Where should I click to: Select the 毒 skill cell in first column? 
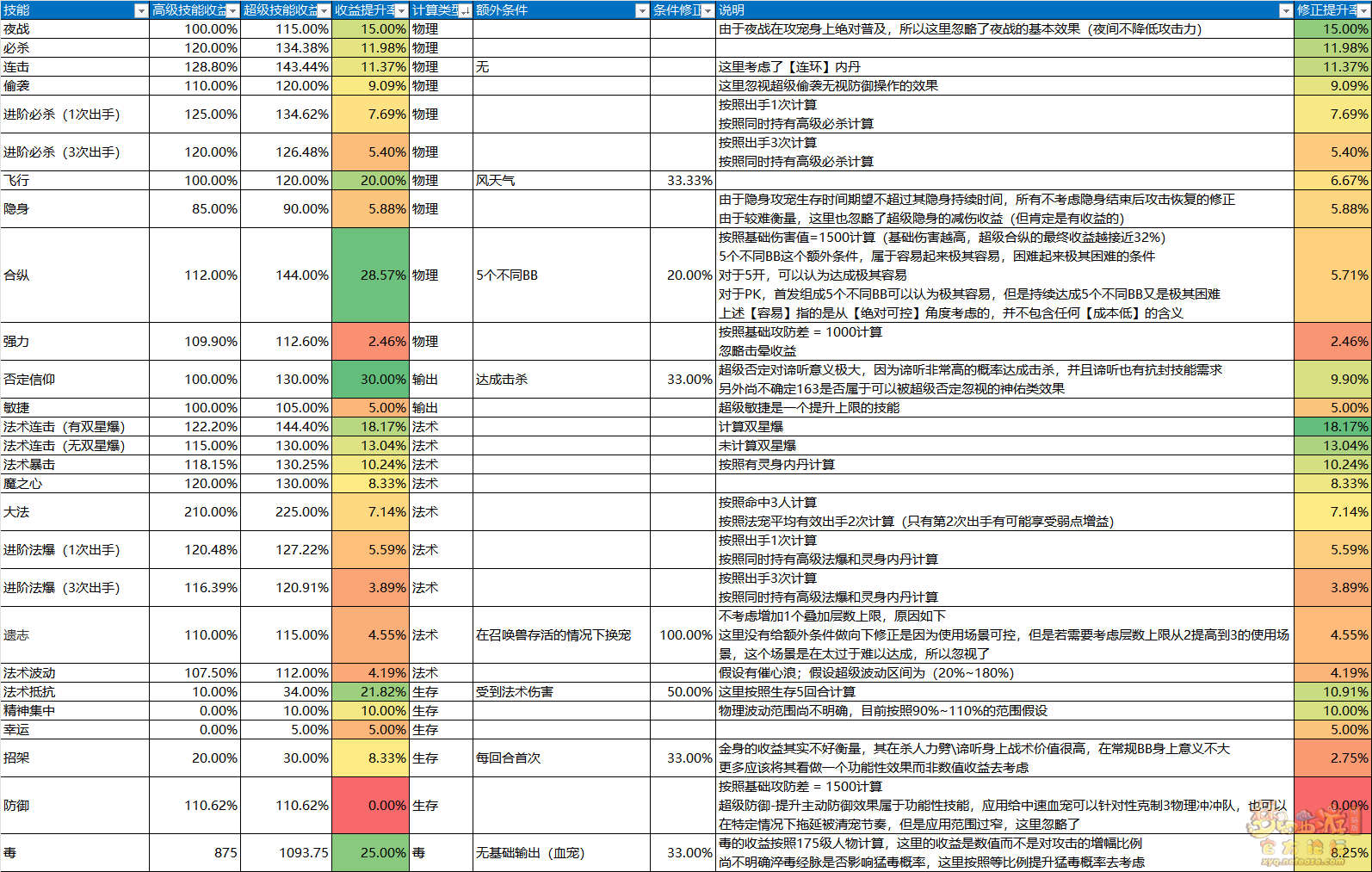[75, 853]
